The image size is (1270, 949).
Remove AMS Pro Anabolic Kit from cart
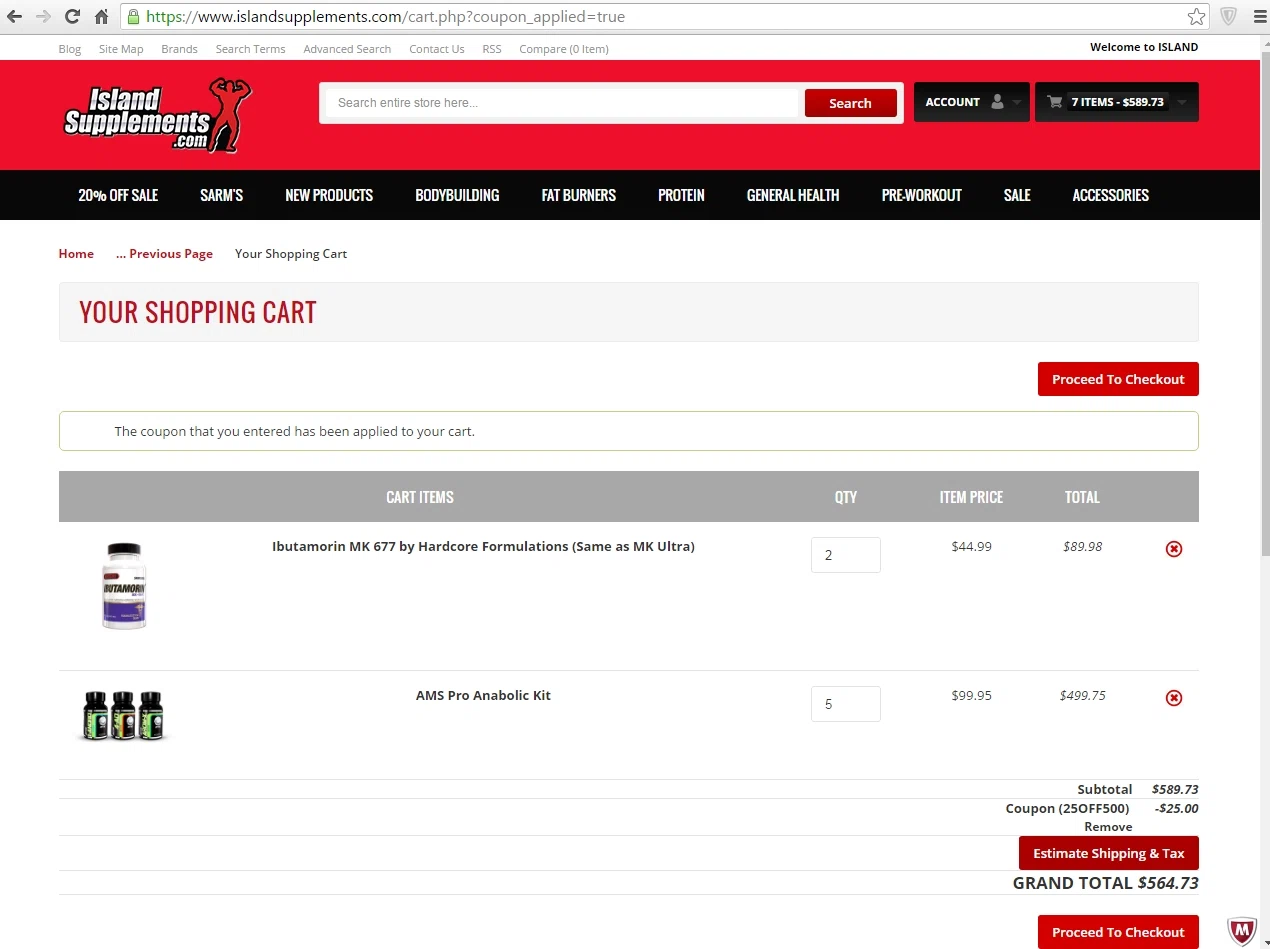pyautogui.click(x=1174, y=698)
